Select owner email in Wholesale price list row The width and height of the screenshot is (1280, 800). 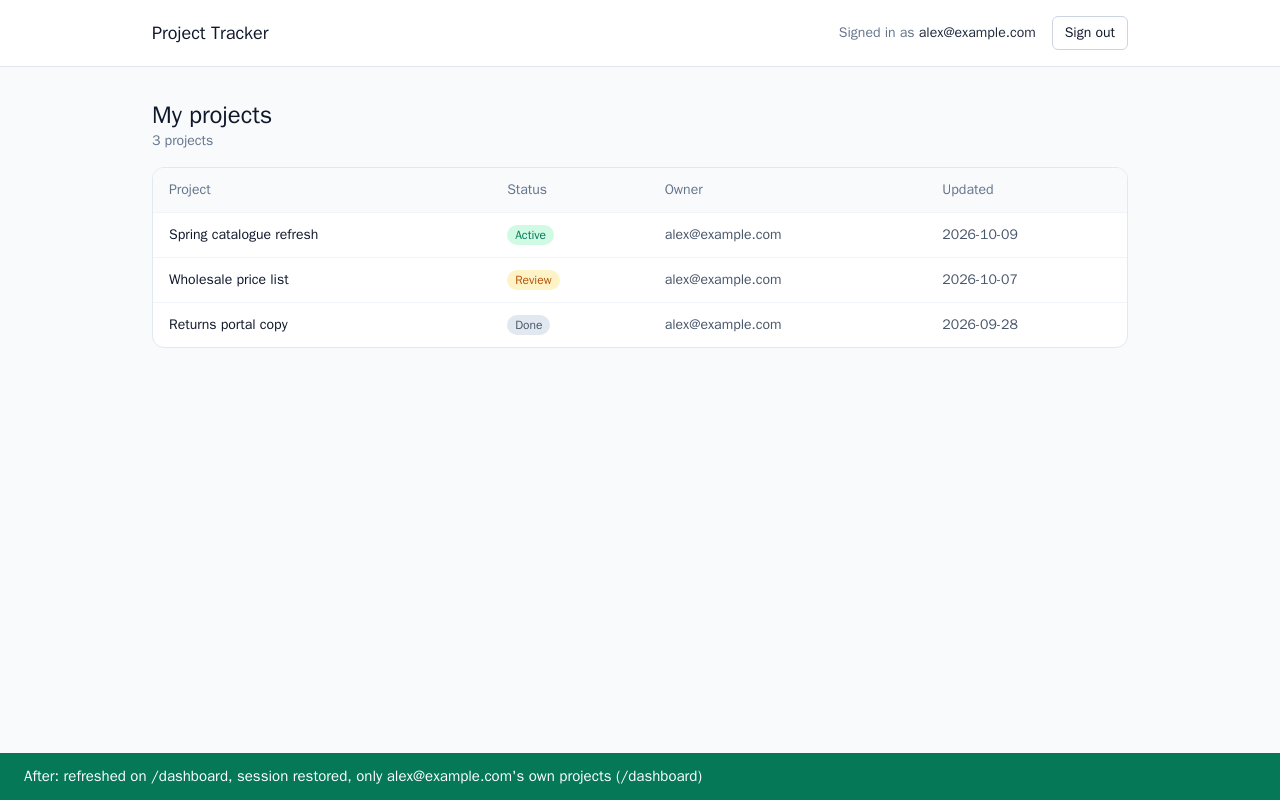pos(723,280)
